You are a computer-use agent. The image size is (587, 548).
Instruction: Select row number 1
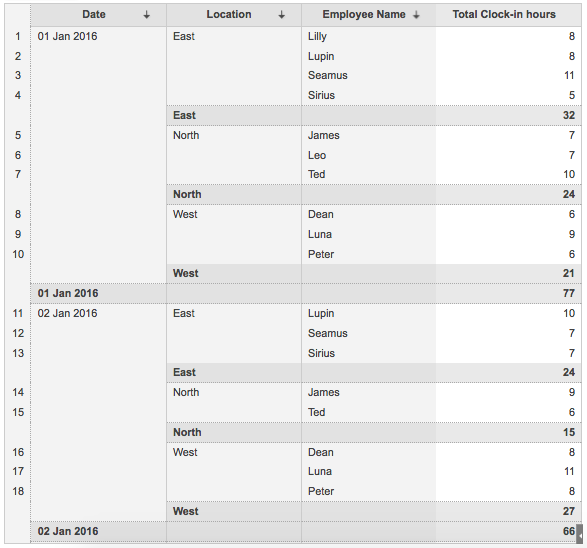click(x=18, y=36)
